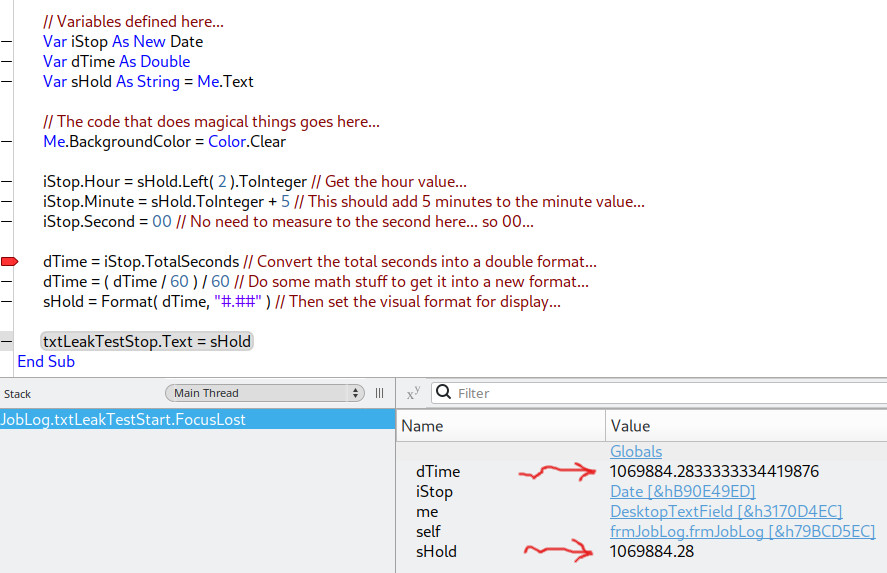
Task: Open the Globals link
Action: tap(636, 452)
